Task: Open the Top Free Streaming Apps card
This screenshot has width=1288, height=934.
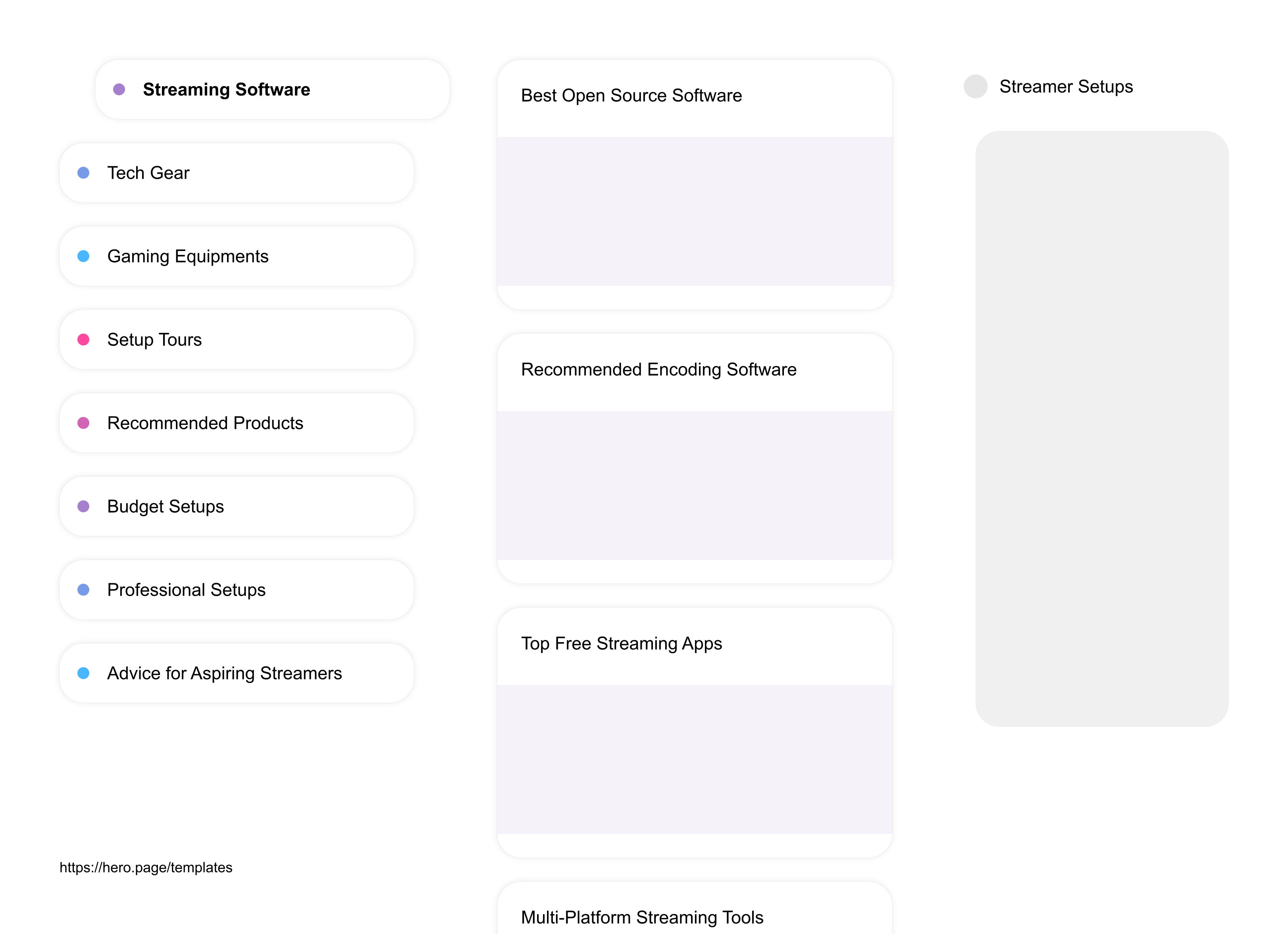Action: [622, 643]
